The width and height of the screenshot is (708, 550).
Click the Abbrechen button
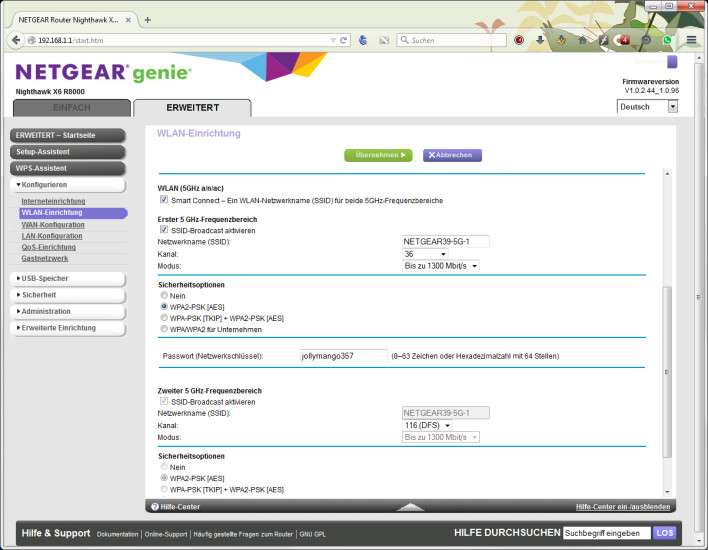pyautogui.click(x=452, y=155)
